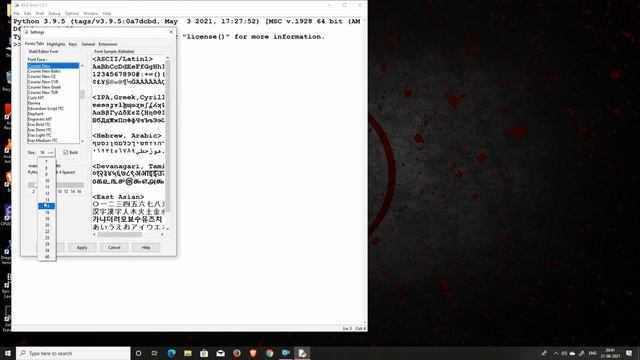Click the ENG language indicator
This screenshot has width=640, height=360.
click(593, 353)
